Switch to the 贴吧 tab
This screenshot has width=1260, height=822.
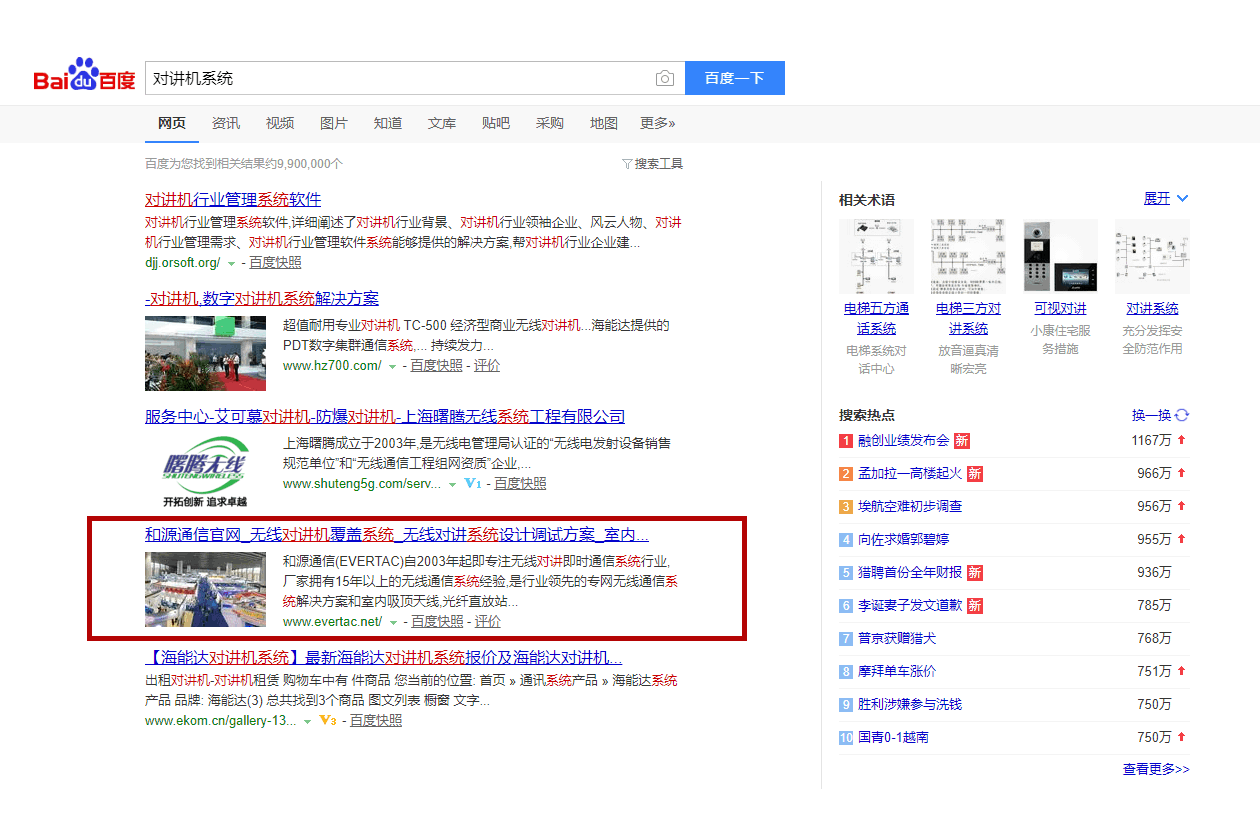(496, 123)
